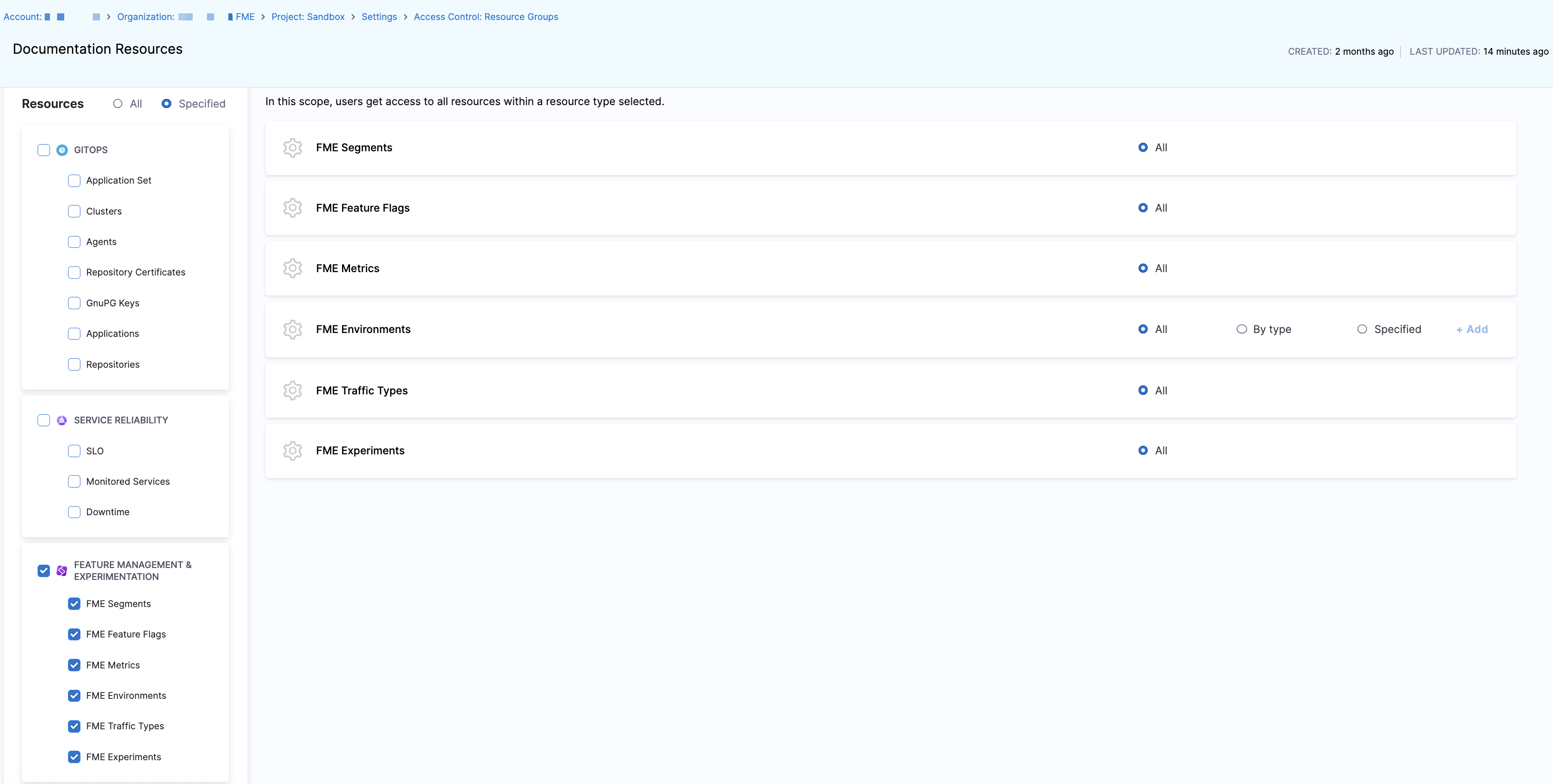Click the gear icon beside FME Experiments
This screenshot has width=1553, height=784.
[x=293, y=451]
